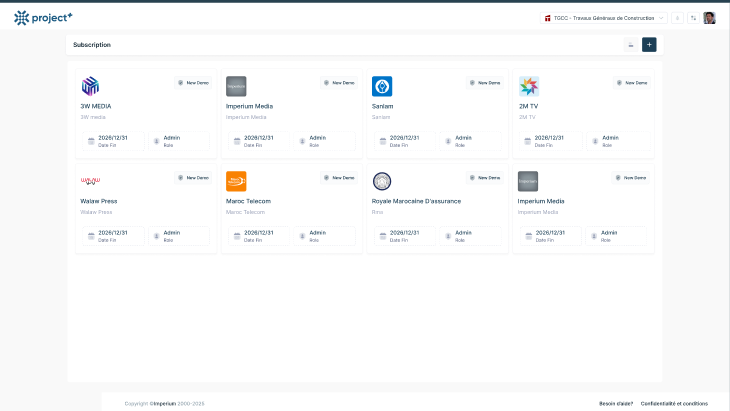Click the 3W MEDIA logo
The image size is (730, 411).
point(90,86)
